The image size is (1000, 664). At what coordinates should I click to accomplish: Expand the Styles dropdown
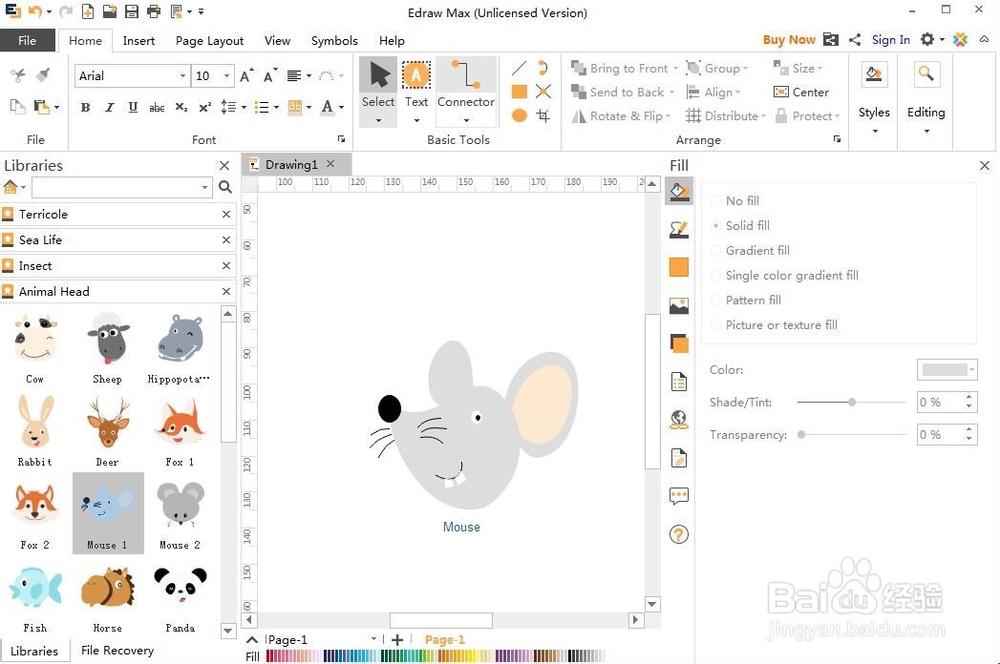click(874, 131)
